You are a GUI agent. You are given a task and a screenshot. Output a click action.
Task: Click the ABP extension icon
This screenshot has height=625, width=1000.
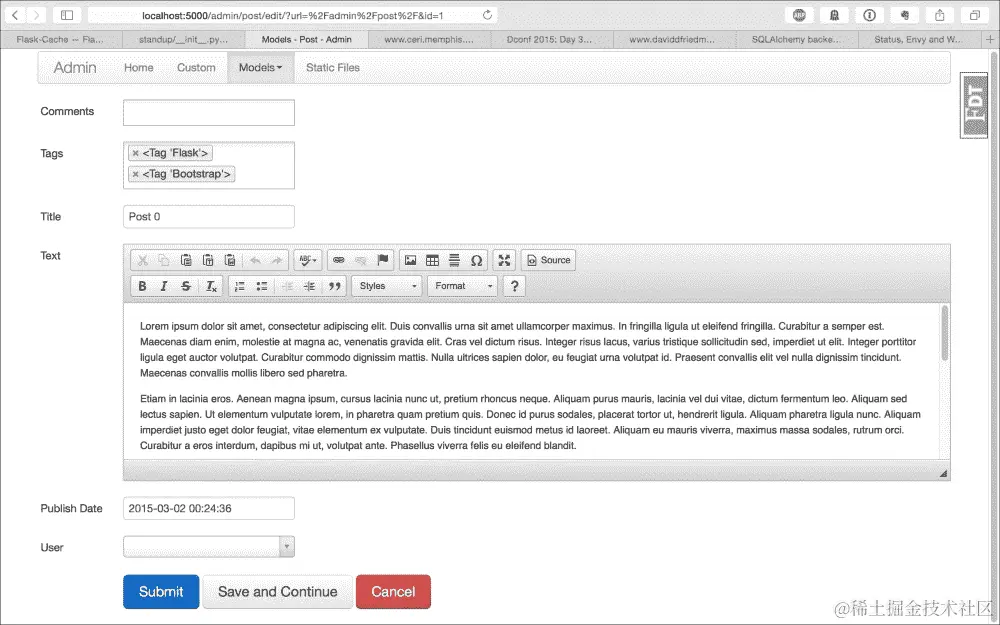pos(799,15)
